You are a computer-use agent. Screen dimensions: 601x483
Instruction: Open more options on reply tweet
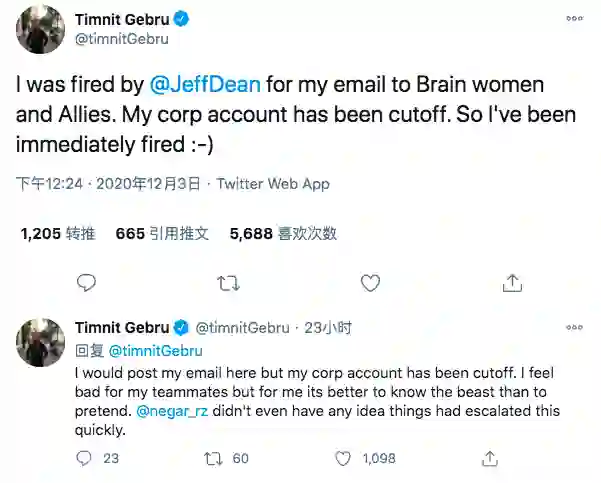click(574, 328)
